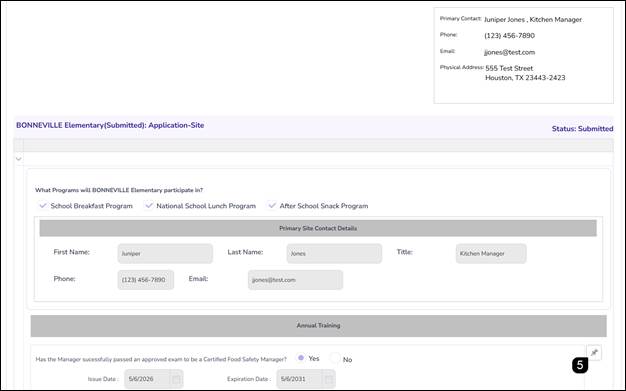Click the 555 Test Street address line
Screen dimensions: 626x391
[509, 68]
